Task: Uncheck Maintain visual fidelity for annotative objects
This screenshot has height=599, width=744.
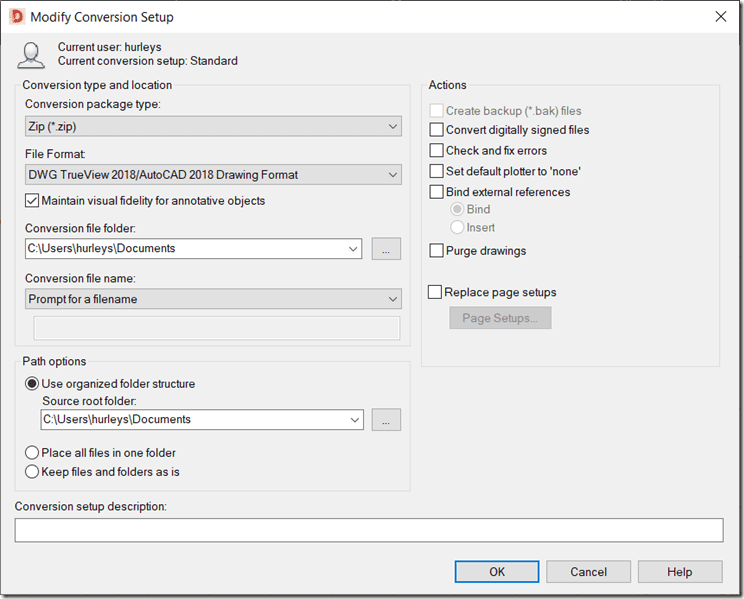Action: [x=33, y=201]
